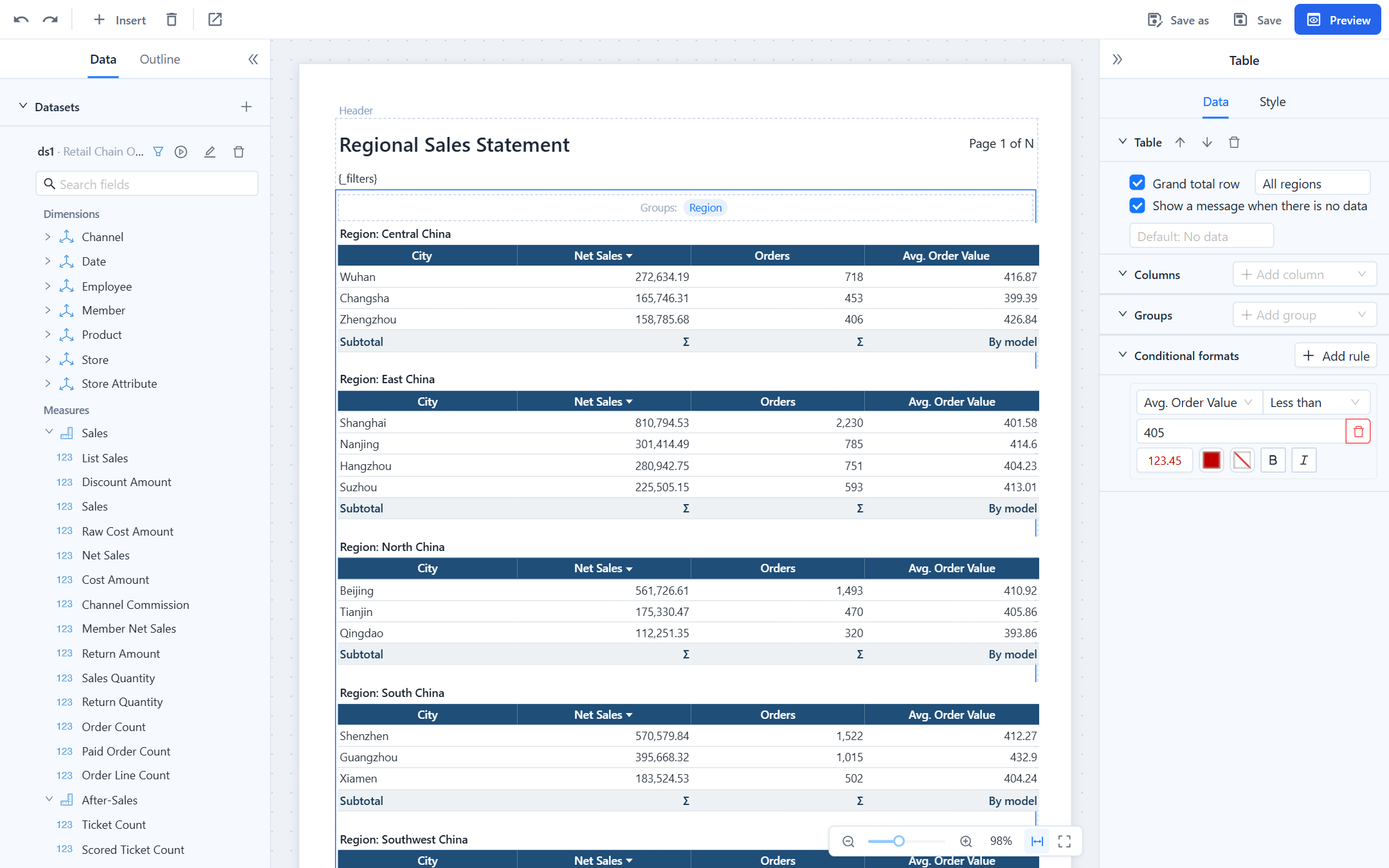1389x868 pixels.
Task: Toggle fit-to-width zoom icon
Action: coord(1037,841)
